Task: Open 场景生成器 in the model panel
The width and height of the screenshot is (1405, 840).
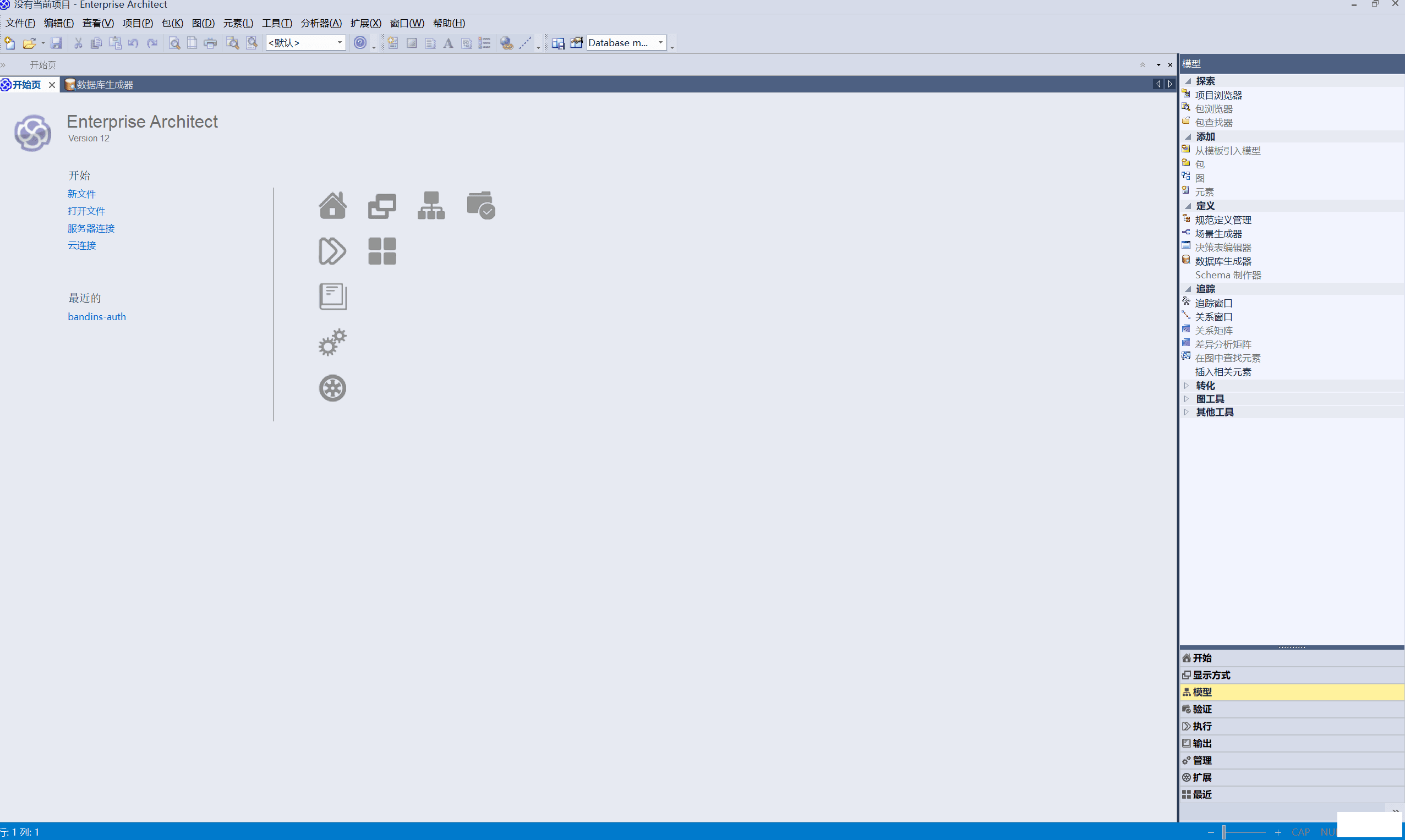Action: point(1218,234)
